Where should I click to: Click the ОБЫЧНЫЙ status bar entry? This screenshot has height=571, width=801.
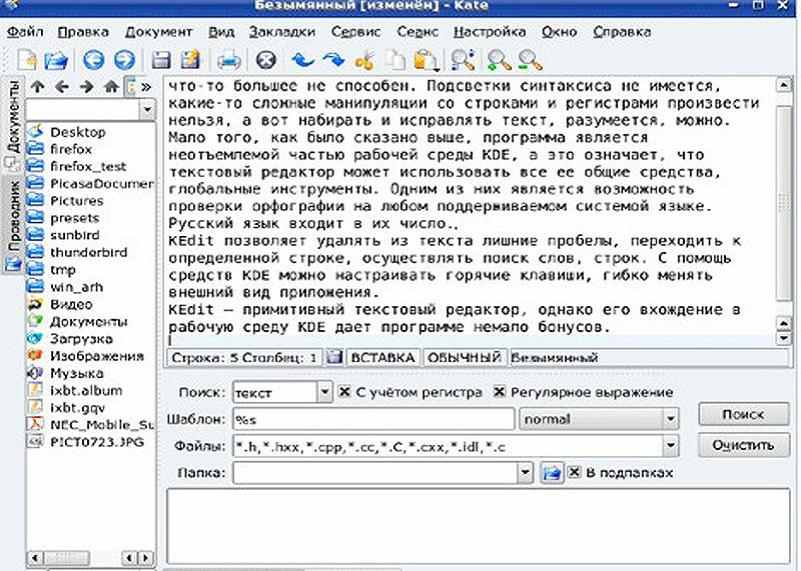point(464,358)
